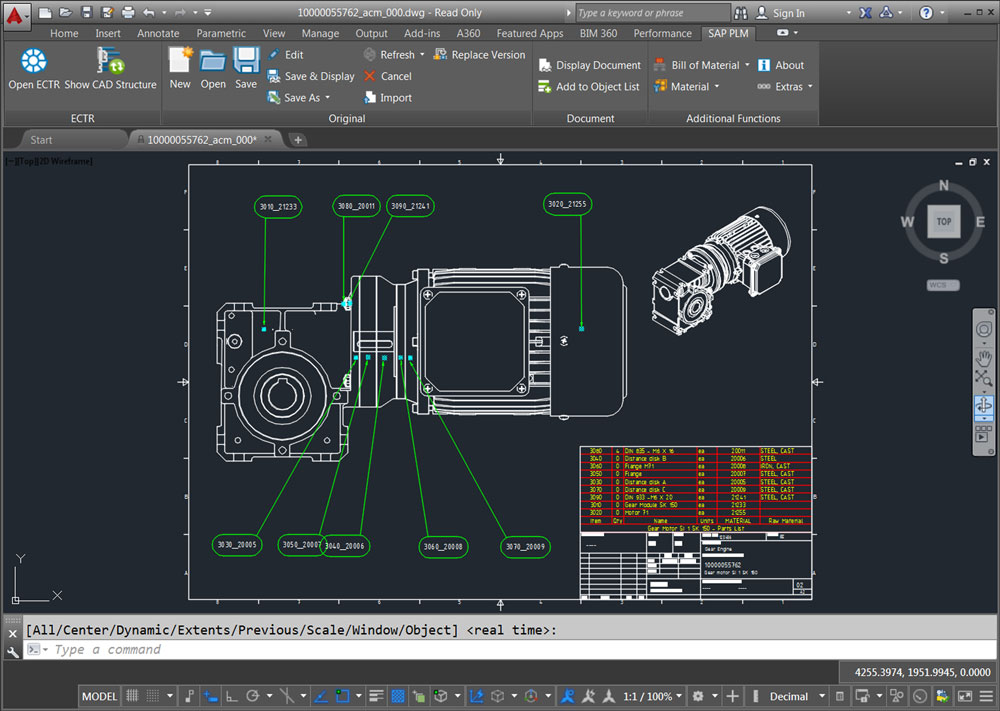The width and height of the screenshot is (1000, 711).
Task: Click the Plot icon in the Quick Access Toolbar
Action: pos(127,12)
